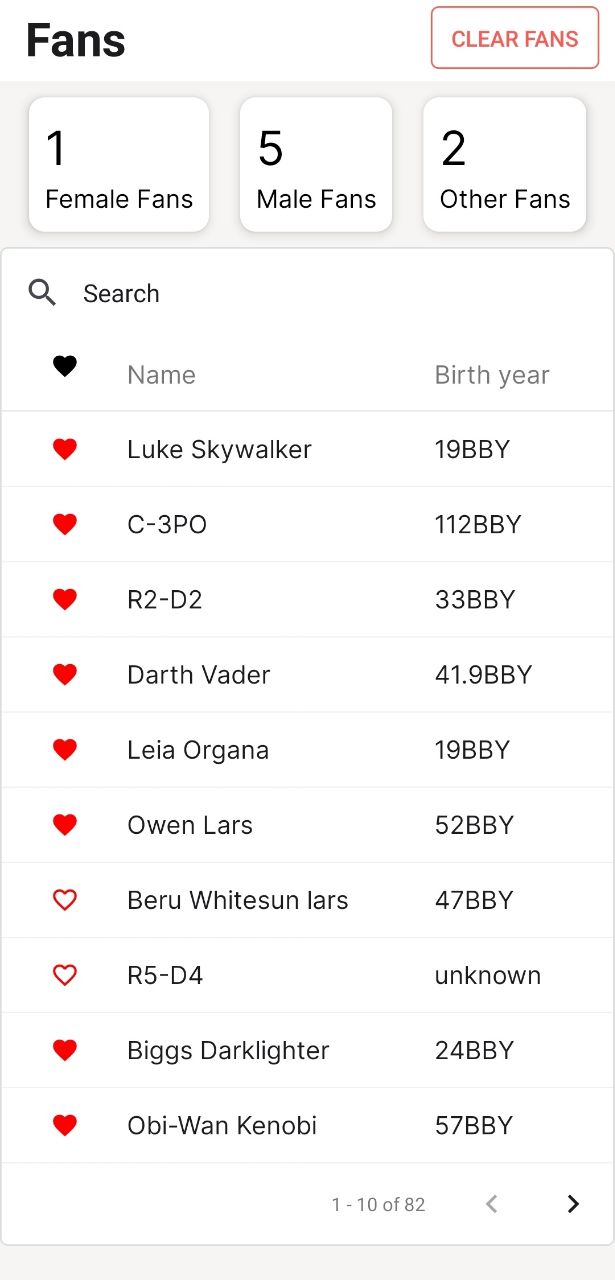The image size is (615, 1280).
Task: Unfavorite Darth Vader
Action: tap(64, 674)
